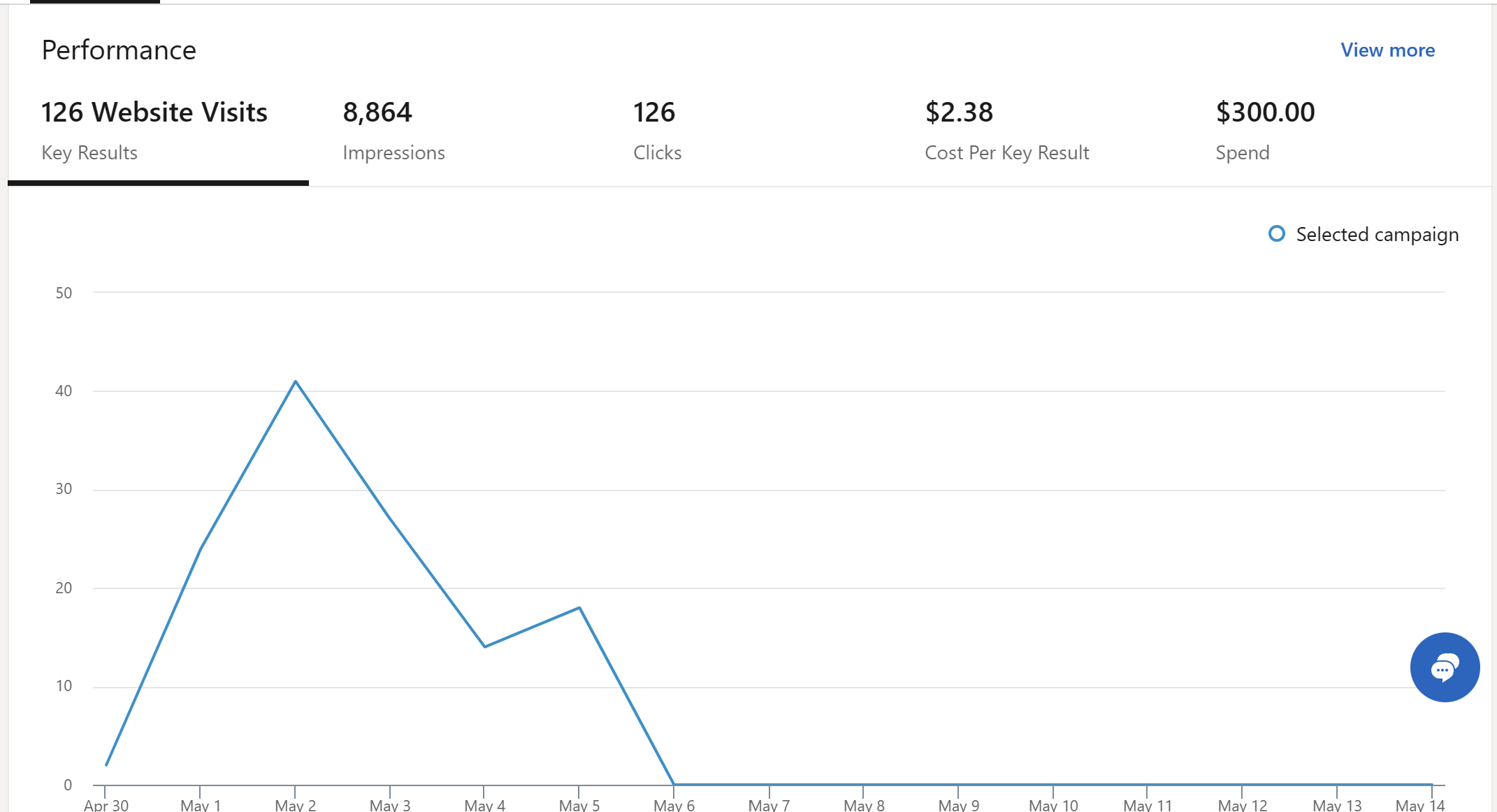Image resolution: width=1497 pixels, height=812 pixels.
Task: Select the Website Visits Key Results tab
Action: (155, 131)
